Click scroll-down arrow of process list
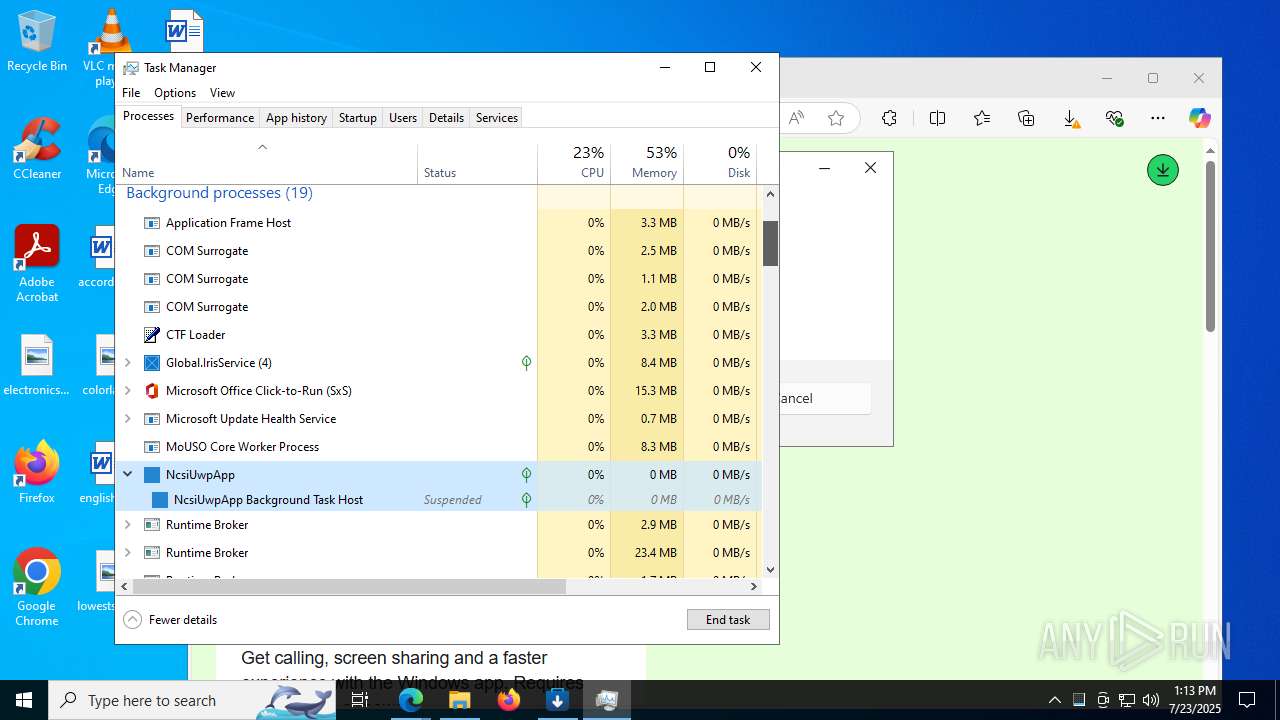This screenshot has width=1280, height=720. pyautogui.click(x=770, y=570)
